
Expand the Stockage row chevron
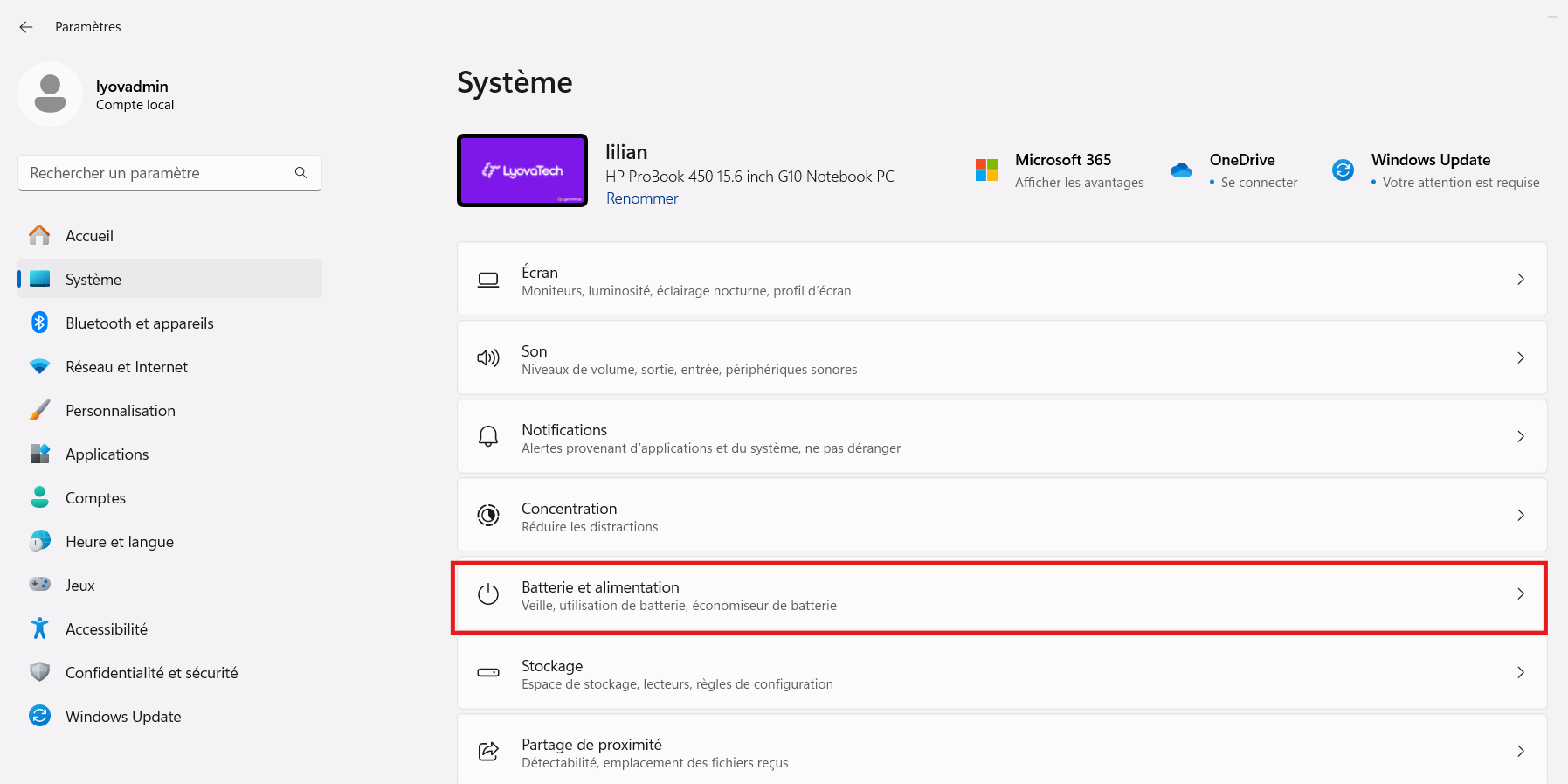1520,672
